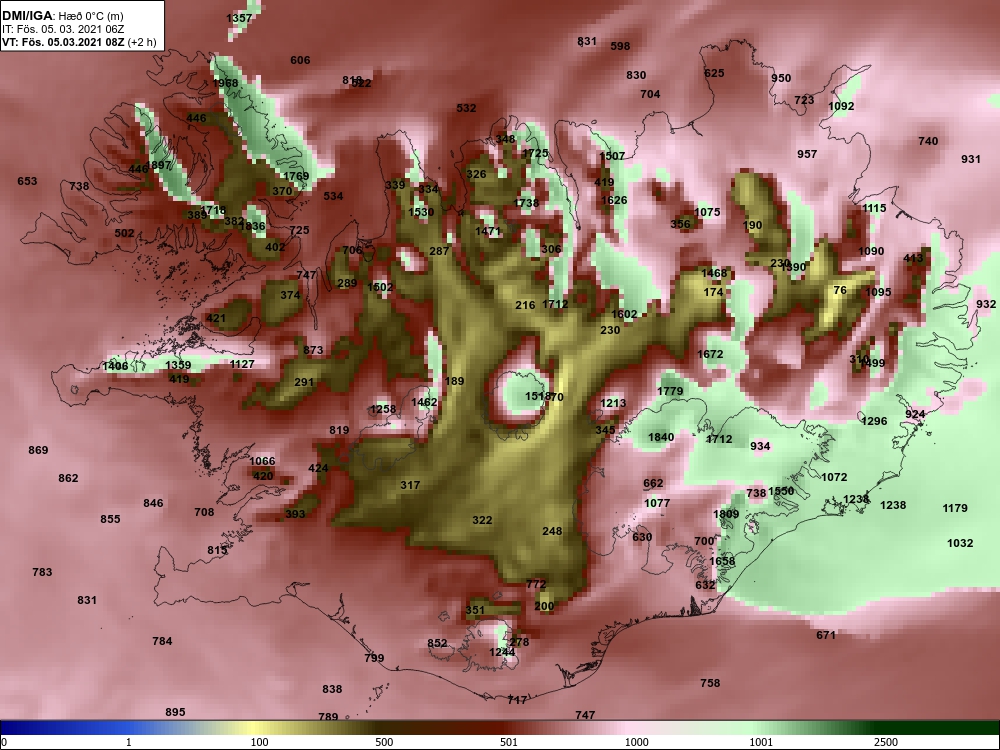This screenshot has height=750, width=1000.
Task: Click the 317 height value
Action: (410, 485)
